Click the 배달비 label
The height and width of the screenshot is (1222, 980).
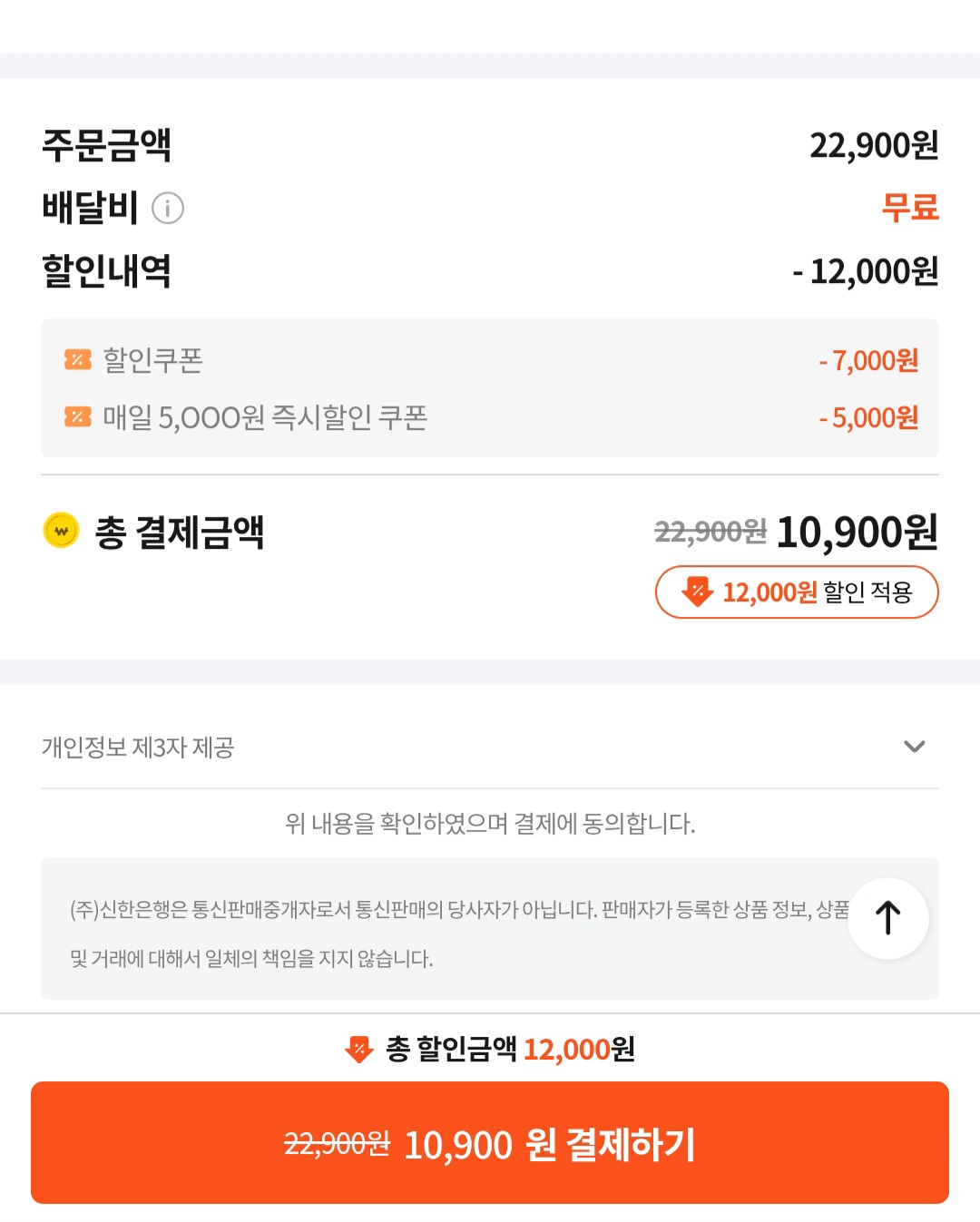click(90, 208)
